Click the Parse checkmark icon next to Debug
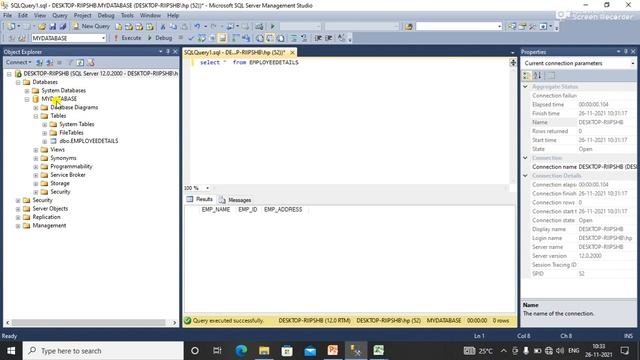The image size is (640, 360). point(191,38)
